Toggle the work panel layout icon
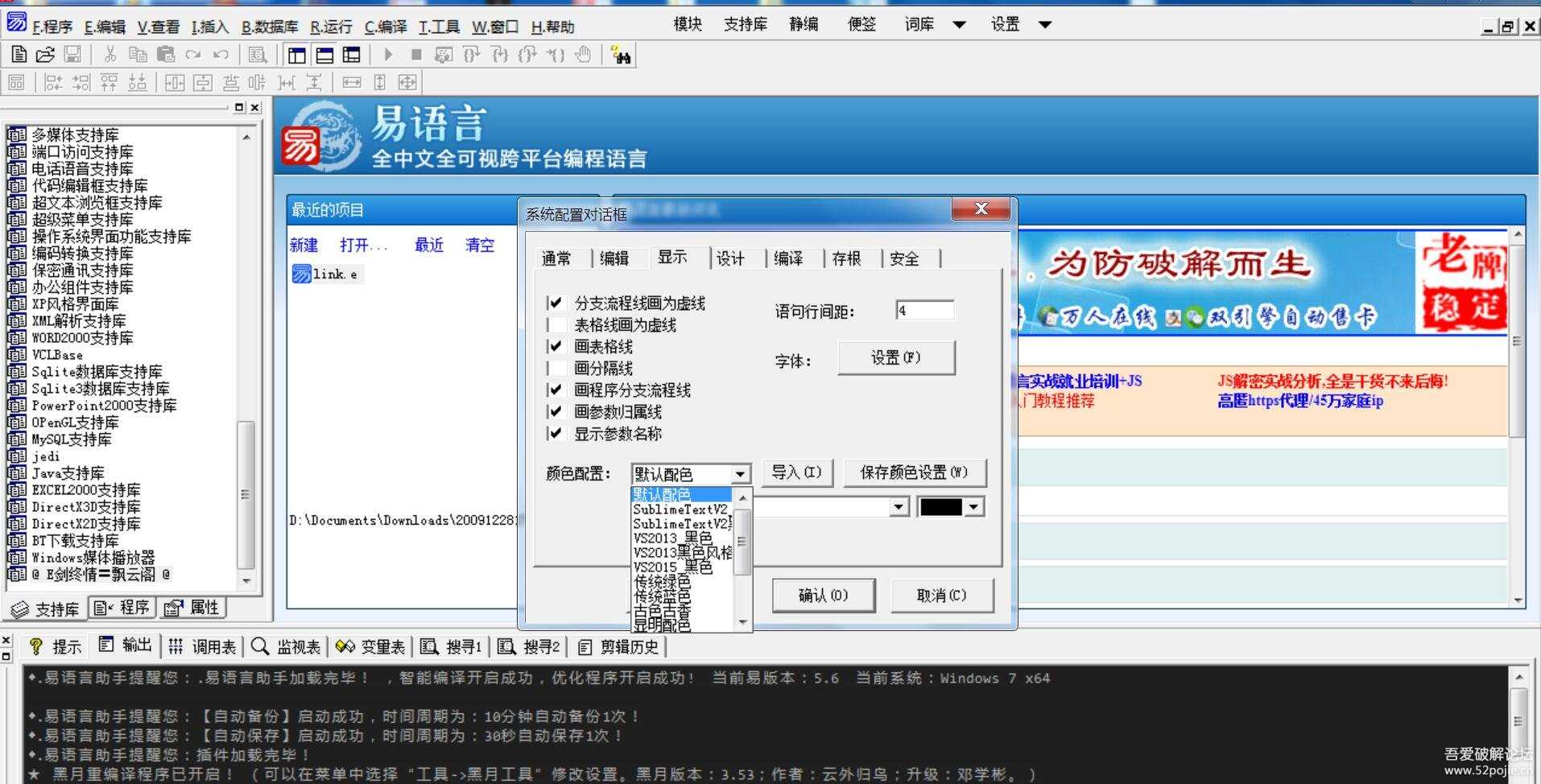Image resolution: width=1541 pixels, height=784 pixels. coord(297,55)
